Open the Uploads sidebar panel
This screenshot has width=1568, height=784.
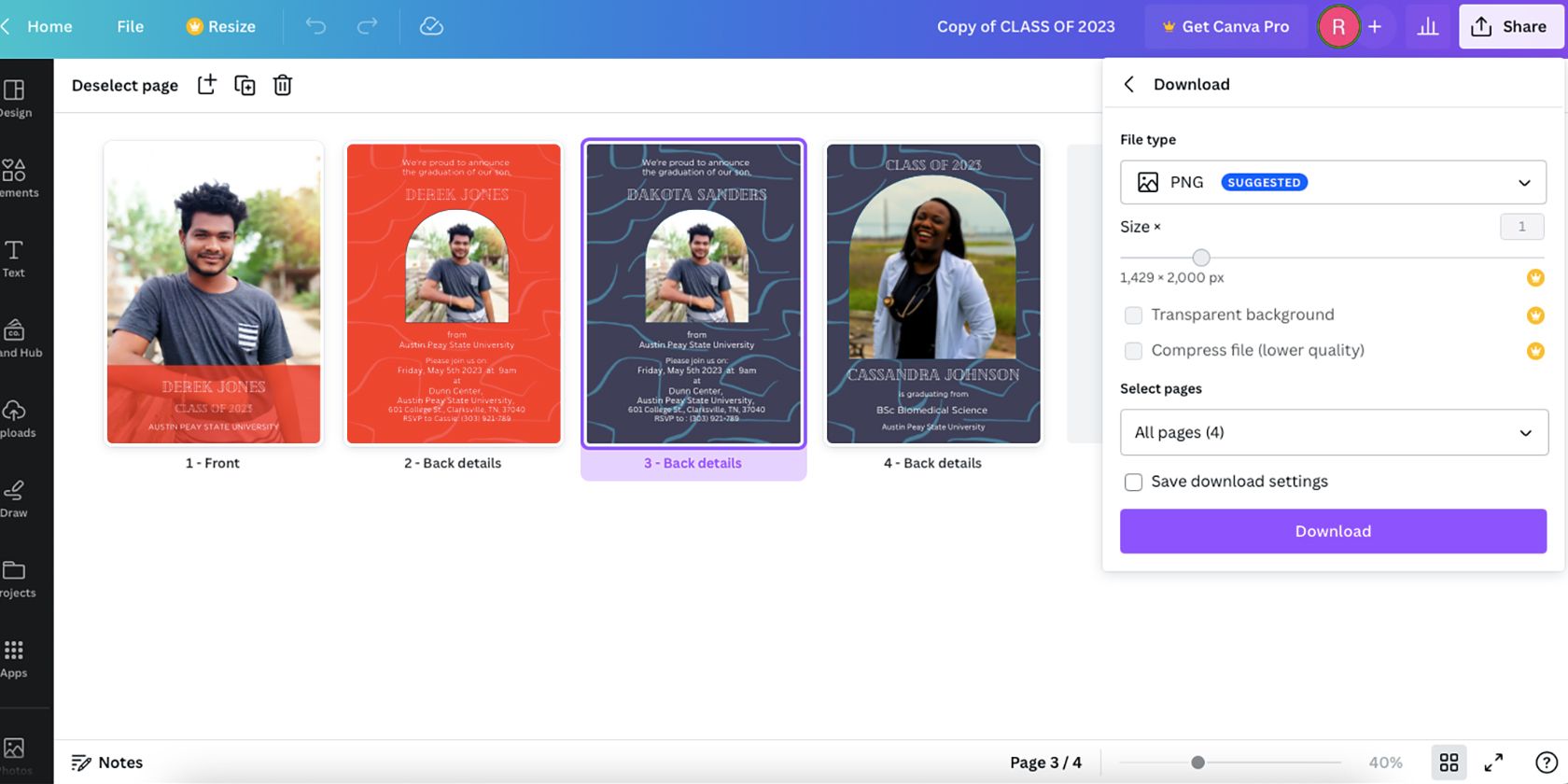click(x=16, y=419)
